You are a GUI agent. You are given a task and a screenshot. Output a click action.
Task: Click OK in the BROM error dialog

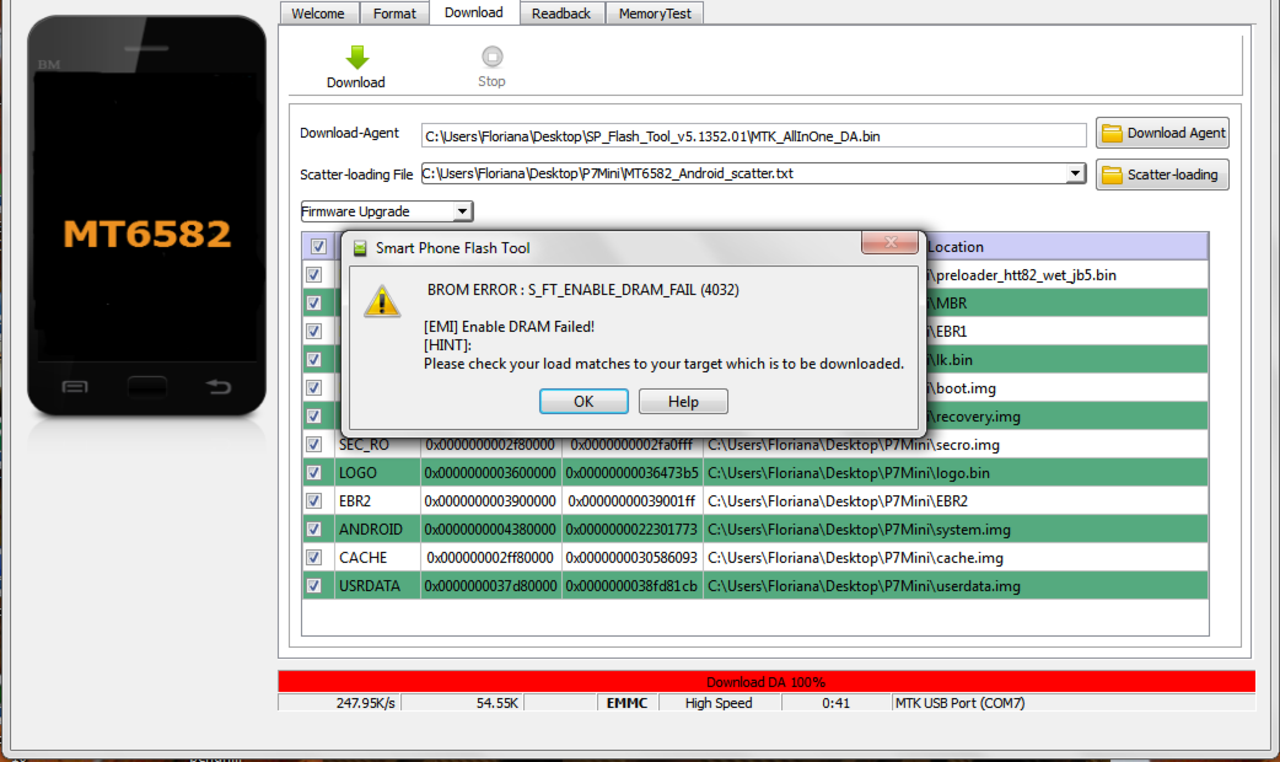584,401
